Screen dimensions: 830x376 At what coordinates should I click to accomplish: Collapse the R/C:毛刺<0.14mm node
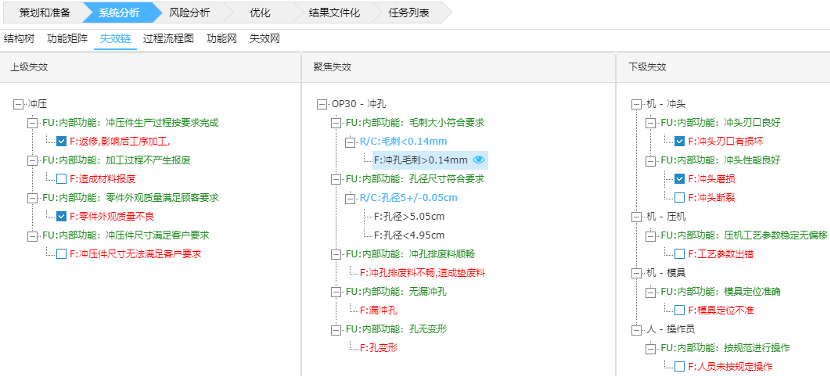[350, 142]
